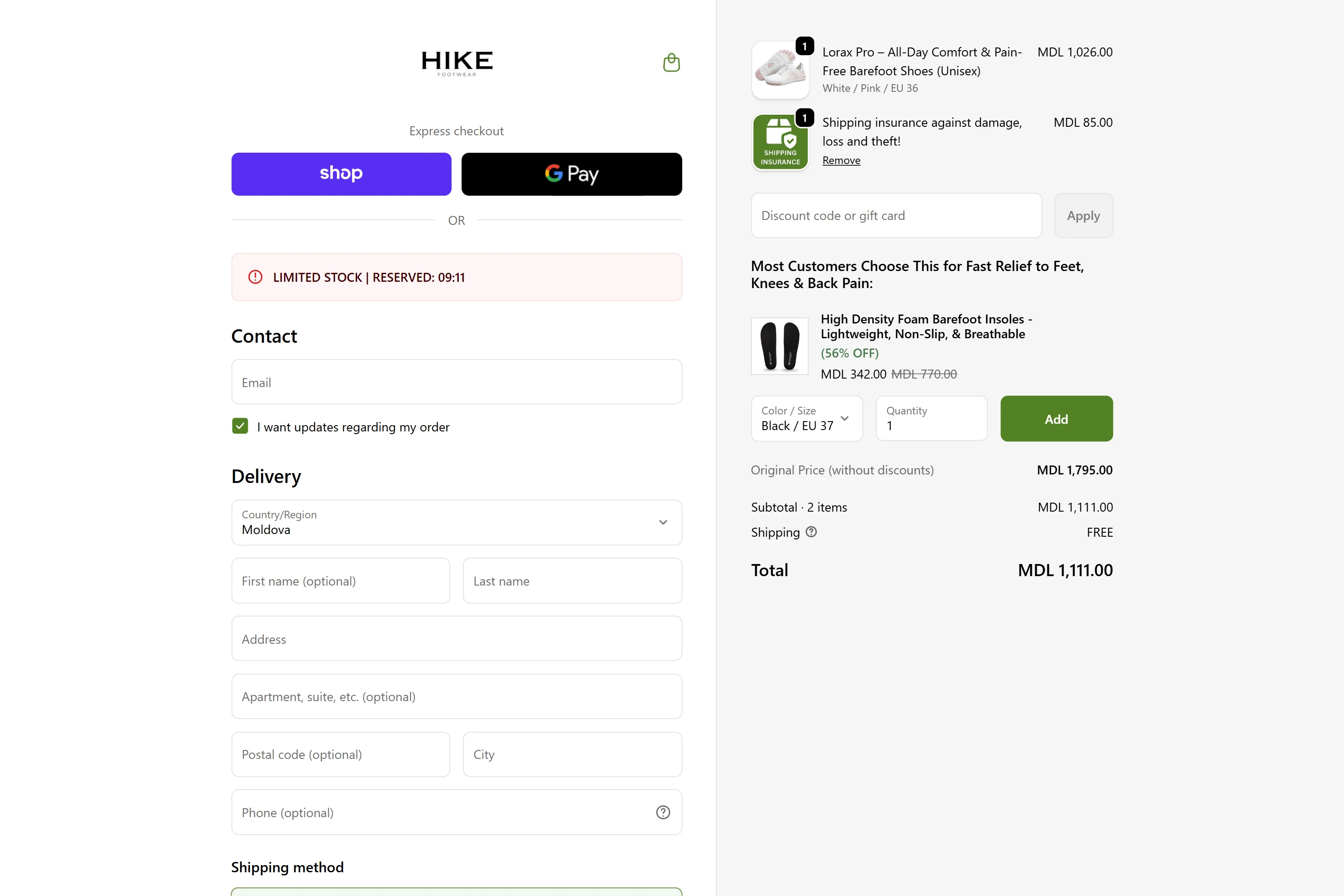Remove the shipping insurance item
Screen dimensions: 1344x896
click(841, 160)
